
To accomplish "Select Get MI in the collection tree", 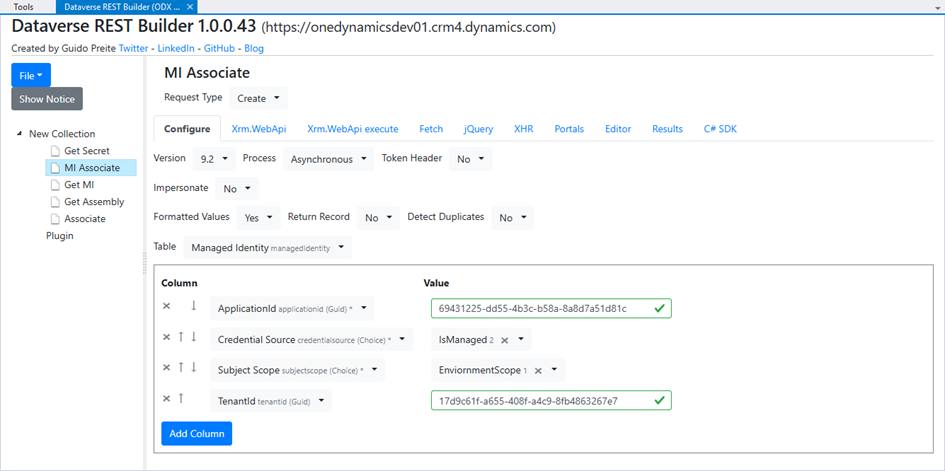I will point(79,185).
